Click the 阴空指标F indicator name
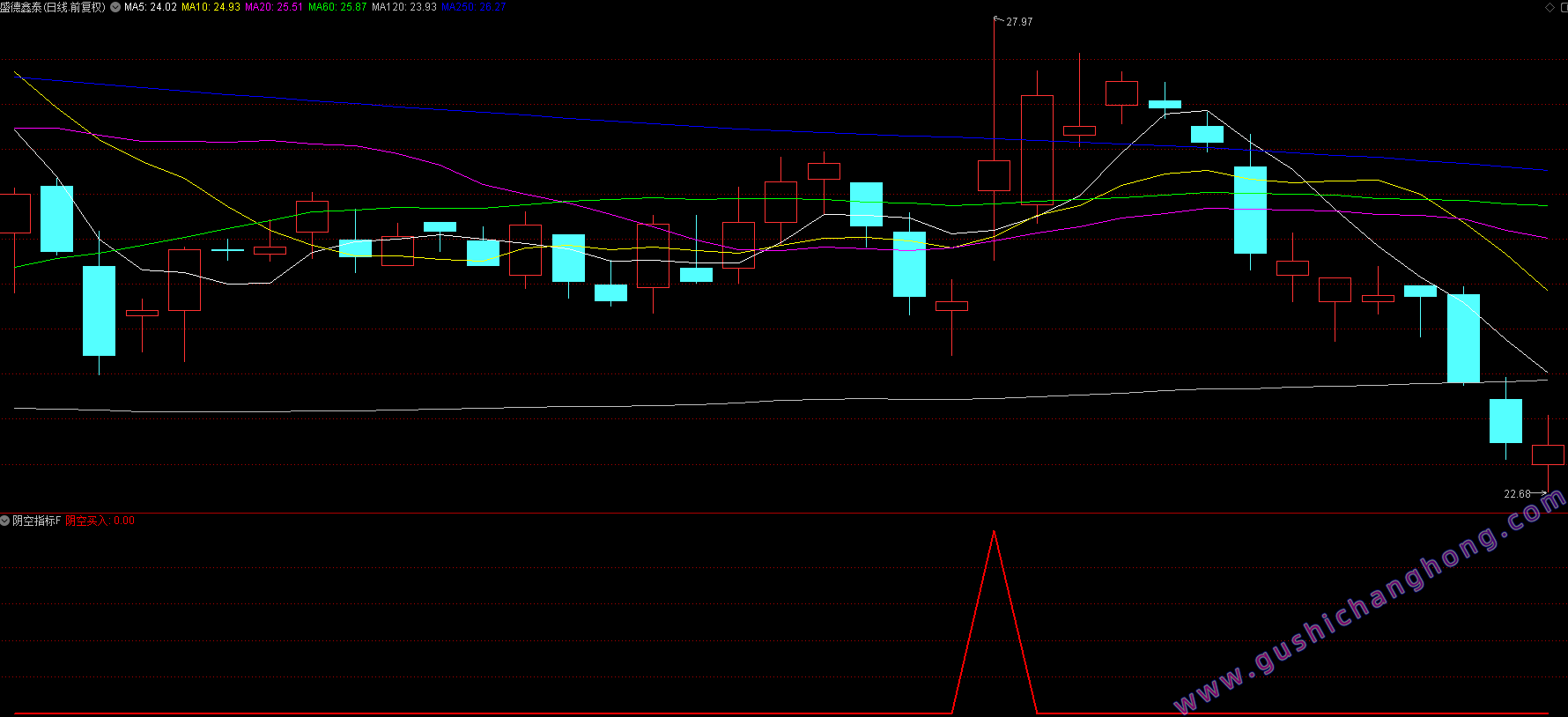 [37, 521]
